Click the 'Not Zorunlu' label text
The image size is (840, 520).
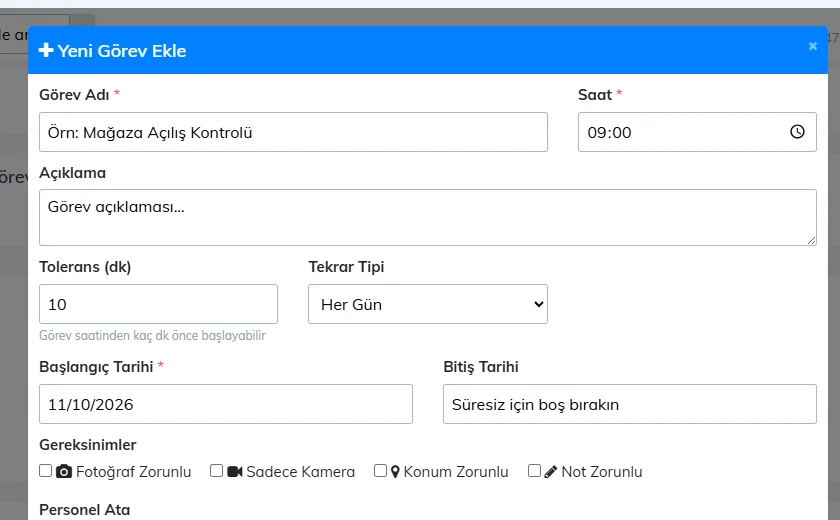tap(602, 472)
